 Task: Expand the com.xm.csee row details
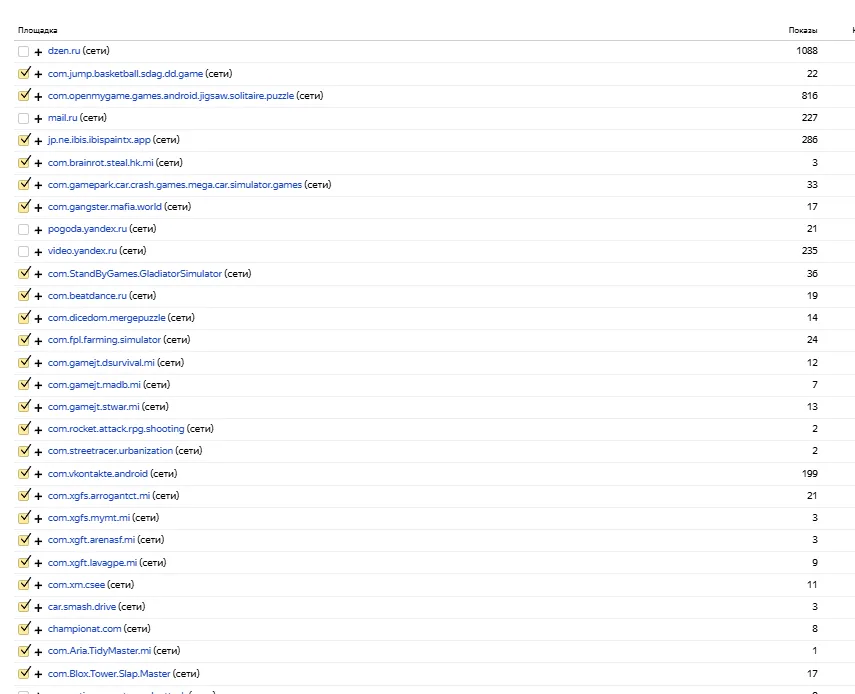point(38,585)
